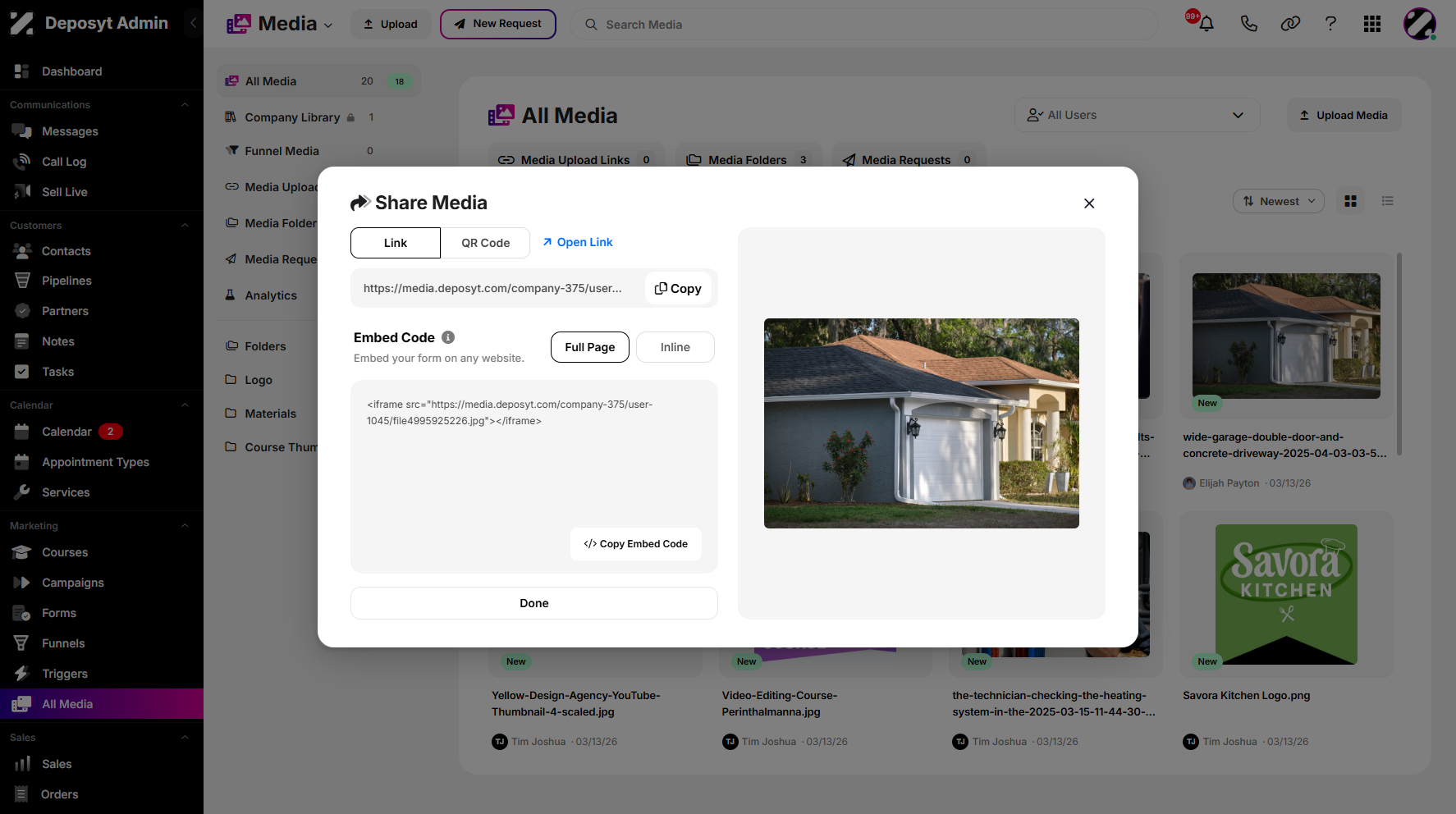The height and width of the screenshot is (814, 1456).
Task: Click the Upload Media button
Action: click(1344, 115)
